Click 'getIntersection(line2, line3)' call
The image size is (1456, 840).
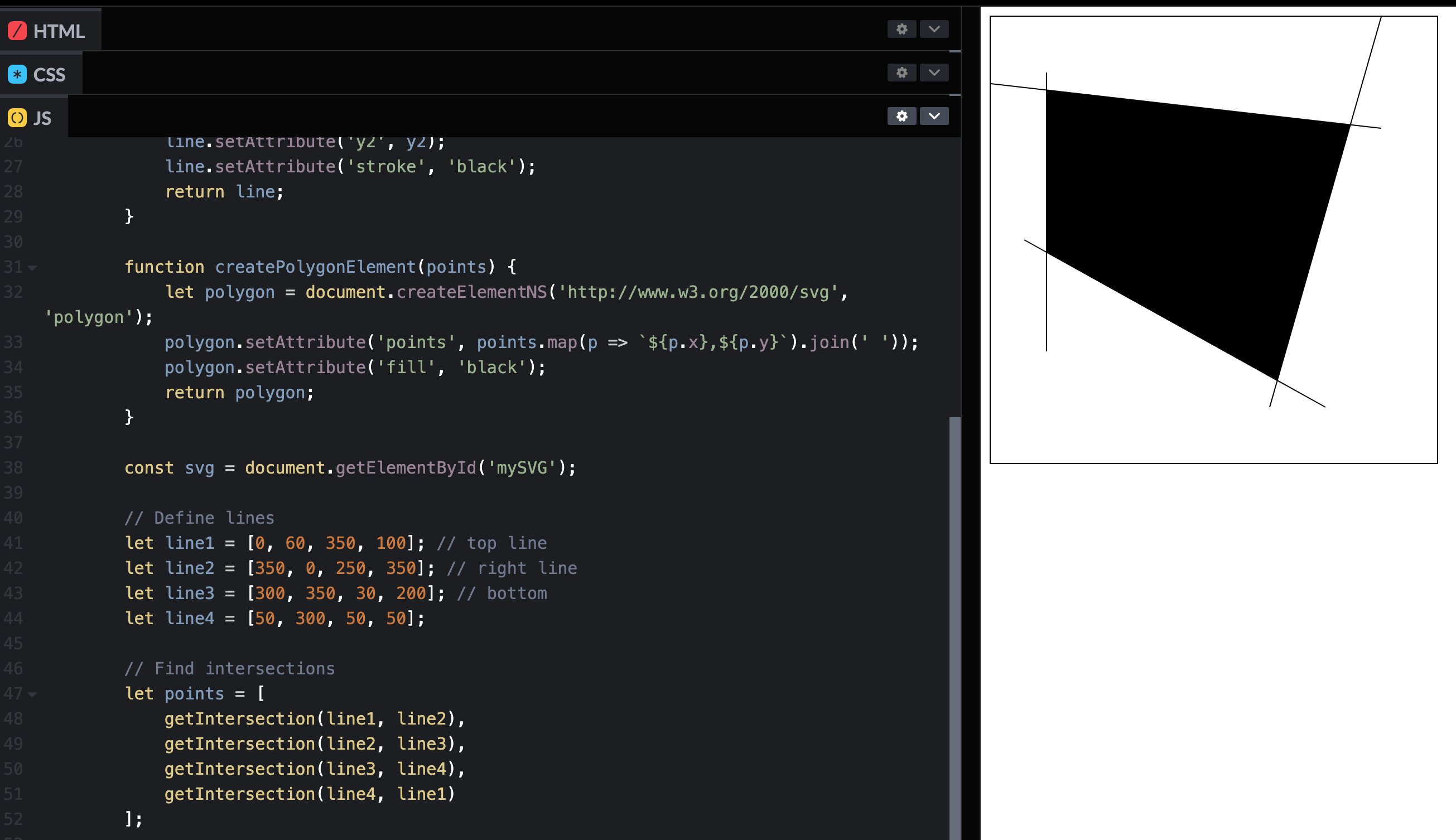click(x=310, y=744)
